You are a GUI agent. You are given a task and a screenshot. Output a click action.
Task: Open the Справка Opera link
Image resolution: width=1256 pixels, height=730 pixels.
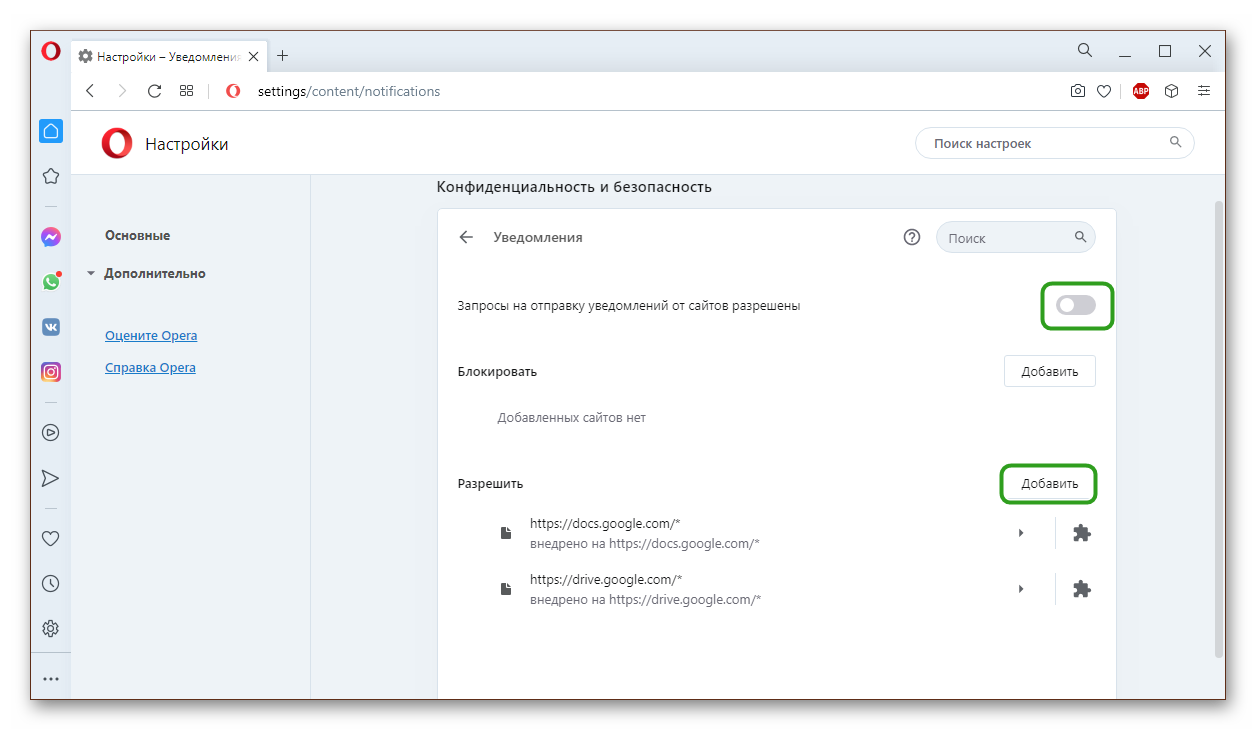pos(150,367)
